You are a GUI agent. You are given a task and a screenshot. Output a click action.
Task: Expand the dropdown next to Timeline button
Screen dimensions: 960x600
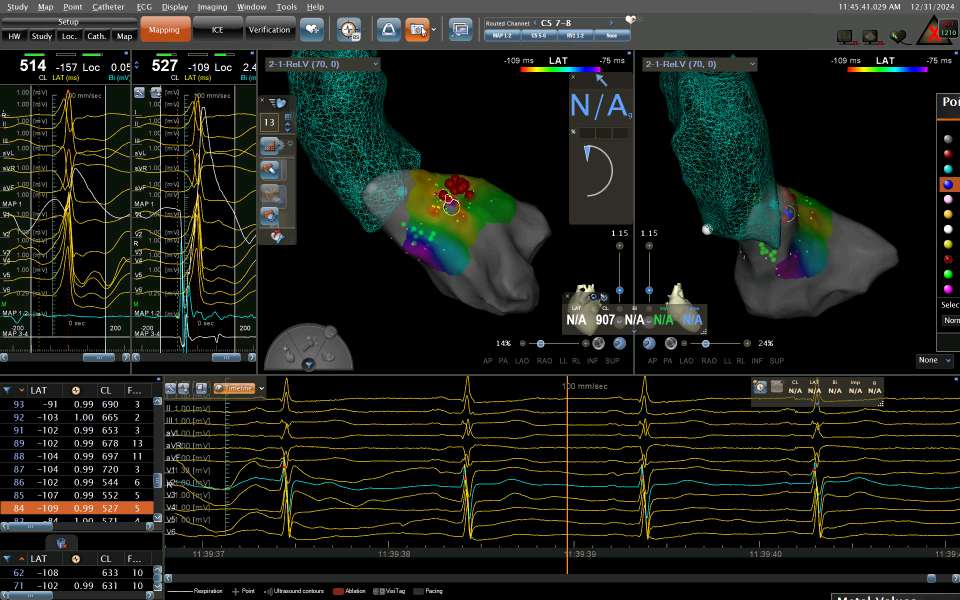[x=261, y=388]
